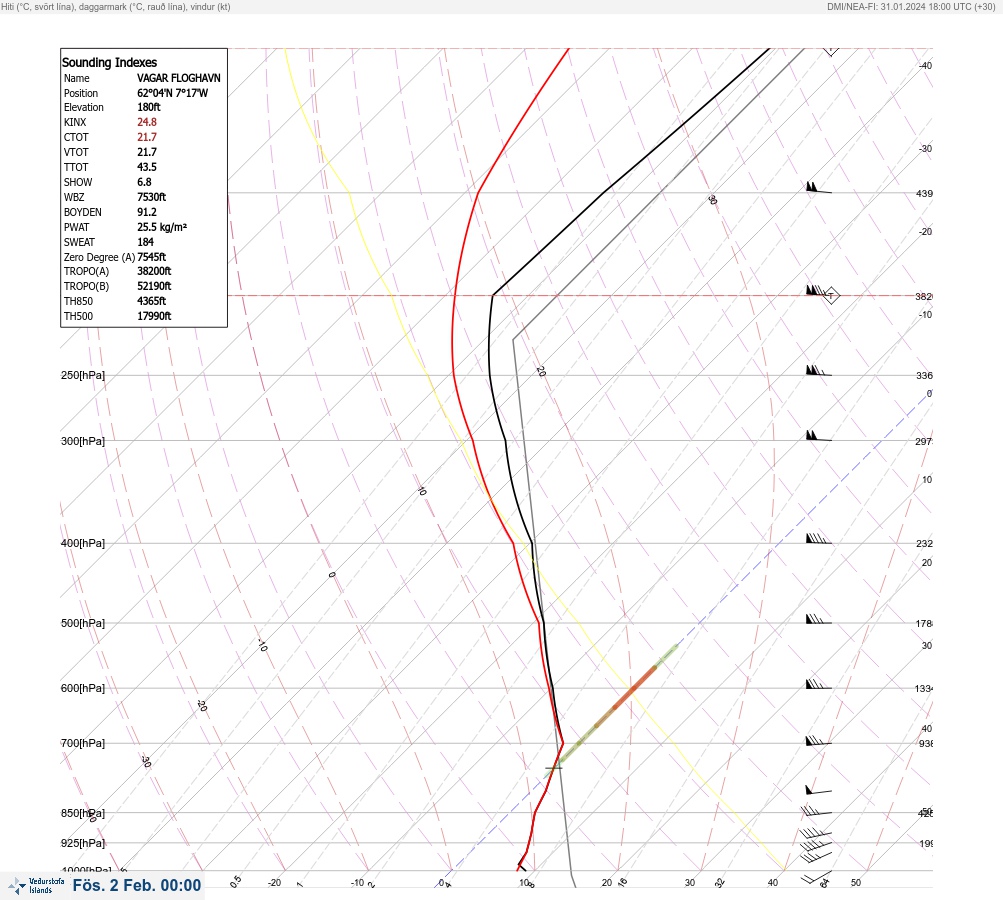Click the '300[hPa]' pressure label
The width and height of the screenshot is (1003, 900).
(83, 441)
